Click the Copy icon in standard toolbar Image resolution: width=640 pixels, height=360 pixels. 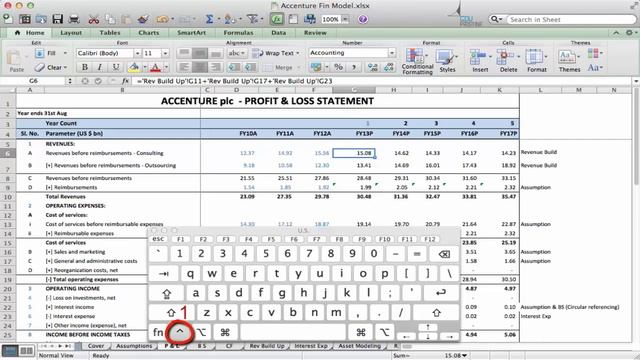[110, 19]
